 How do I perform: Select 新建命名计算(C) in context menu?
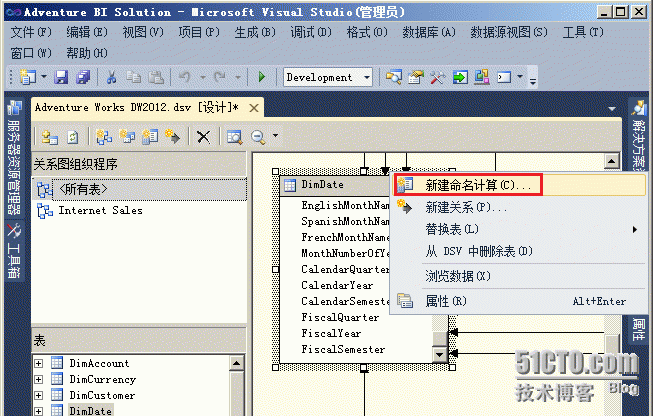519,185
